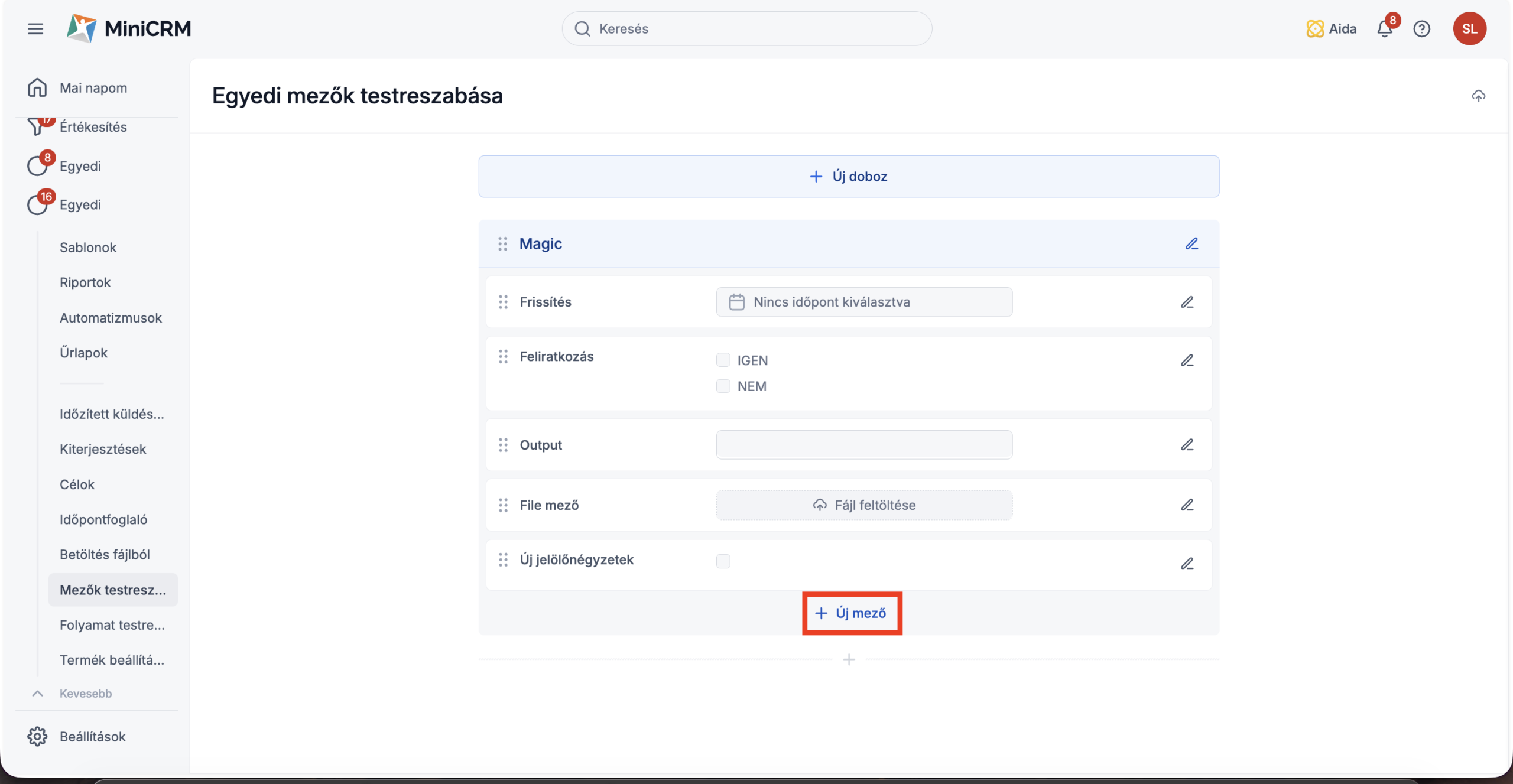Grab the Output row drag handle

point(503,445)
